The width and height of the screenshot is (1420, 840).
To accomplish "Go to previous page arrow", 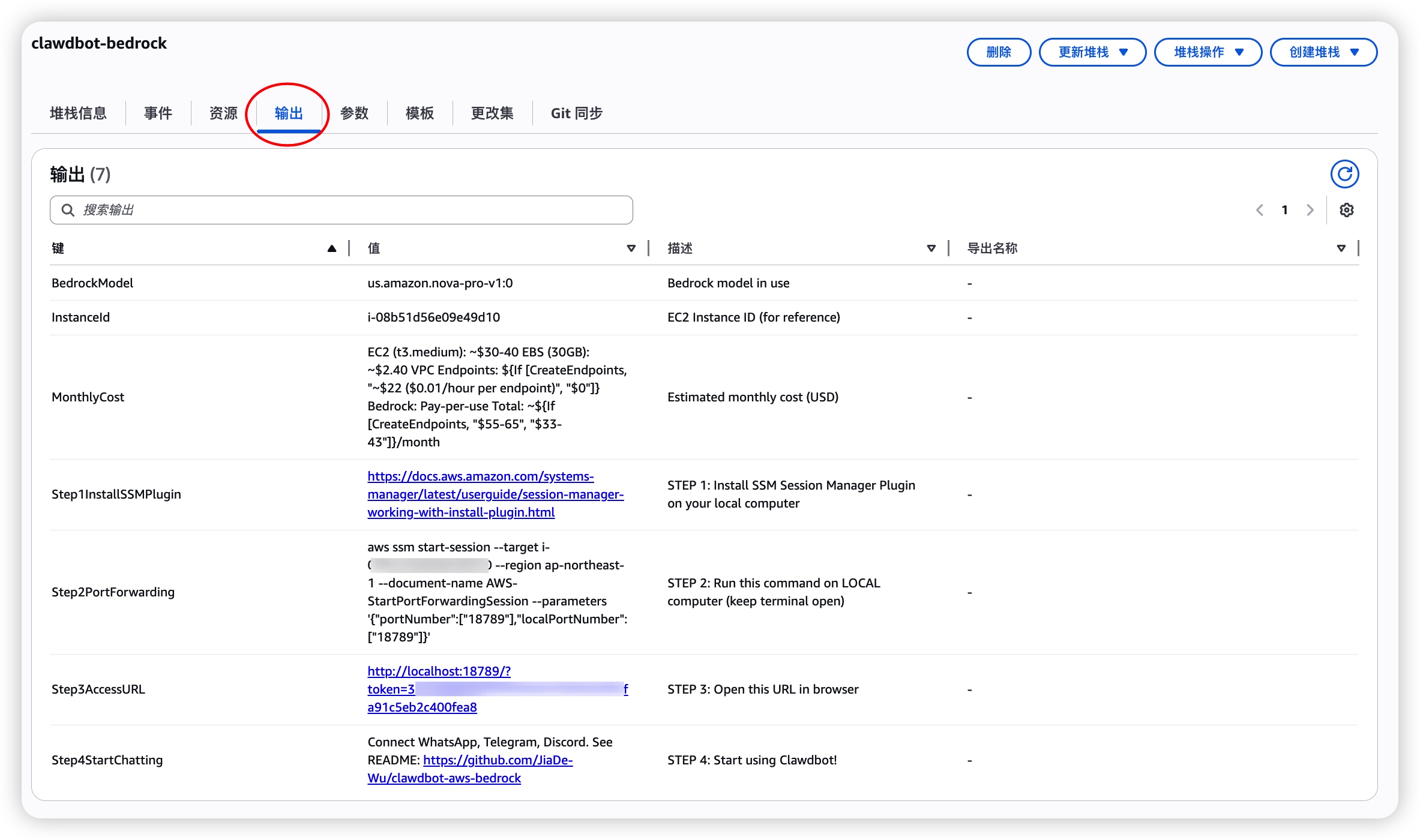I will 1260,210.
